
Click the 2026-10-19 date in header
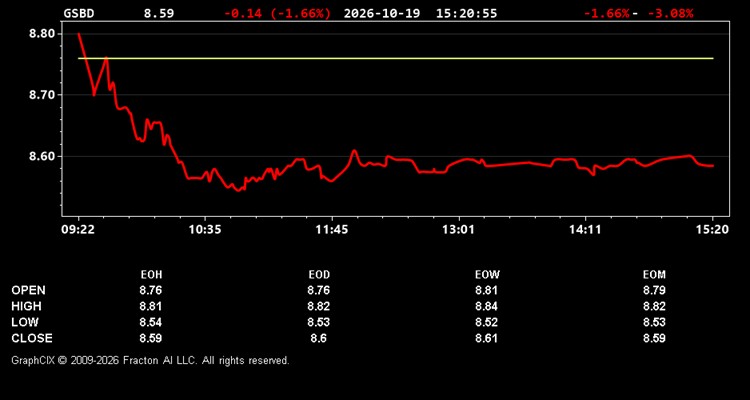382,13
